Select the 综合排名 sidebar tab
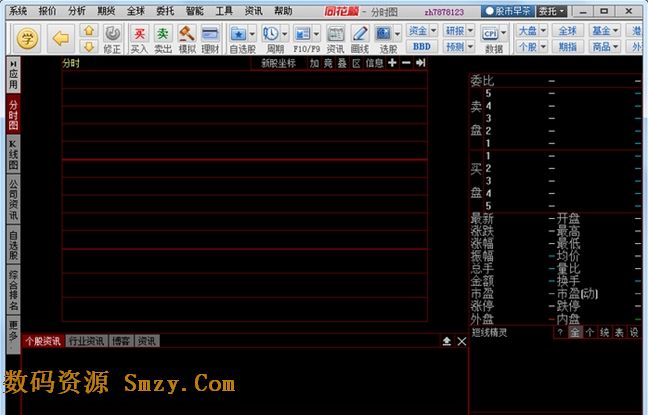This screenshot has height=415, width=648. pyautogui.click(x=13, y=290)
